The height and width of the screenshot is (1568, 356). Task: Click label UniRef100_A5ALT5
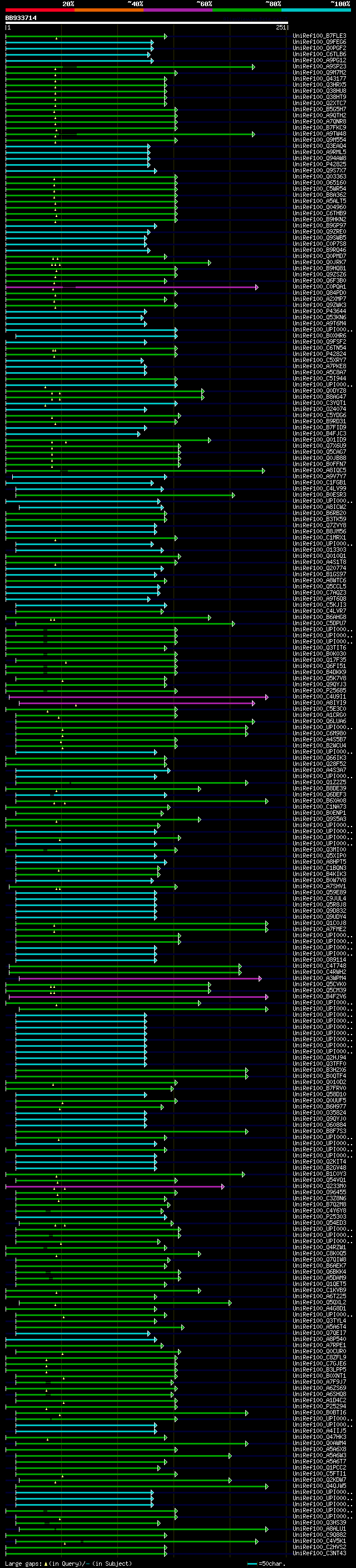coord(319,201)
